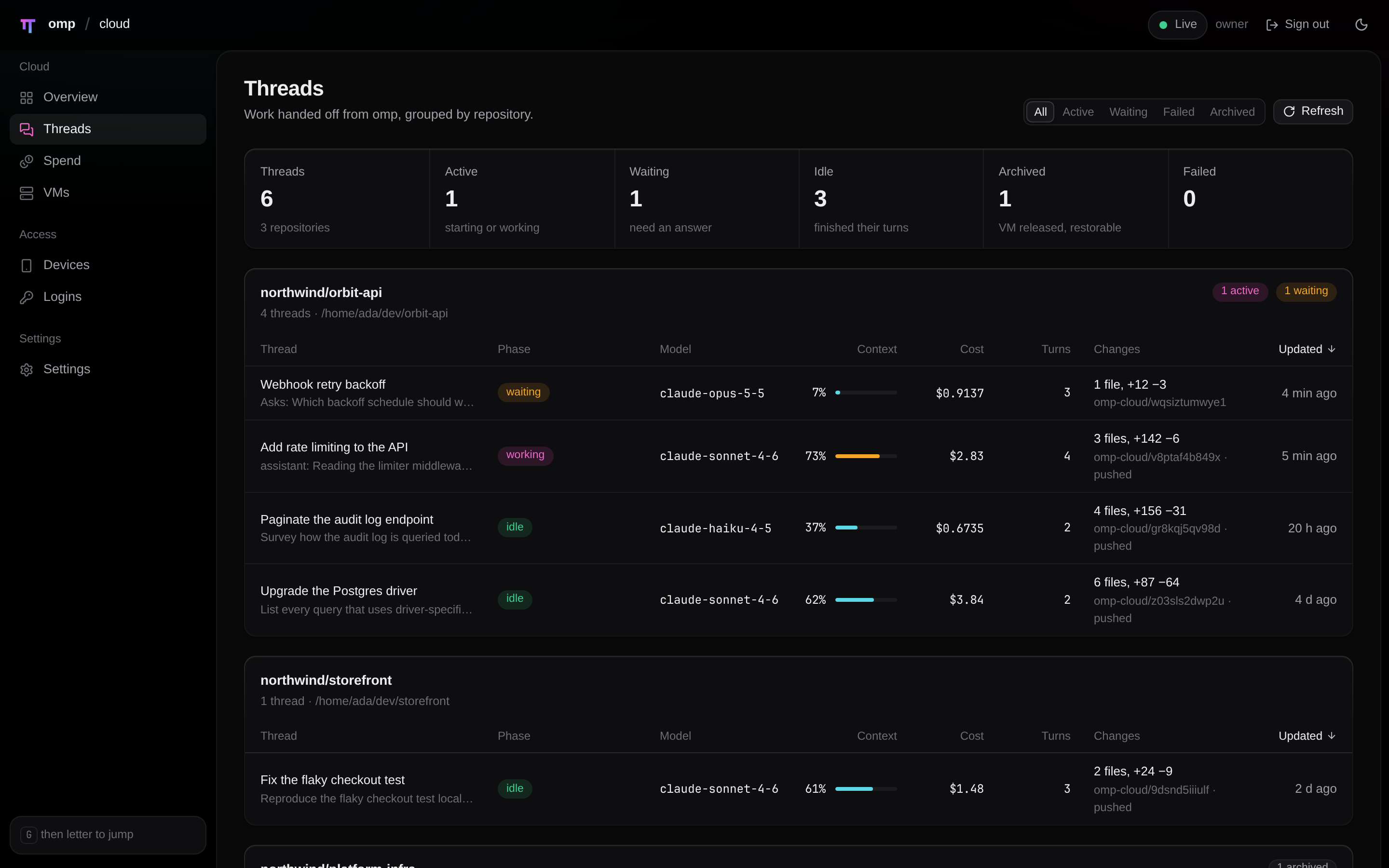
Task: Select the All filter tab
Action: pos(1040,112)
